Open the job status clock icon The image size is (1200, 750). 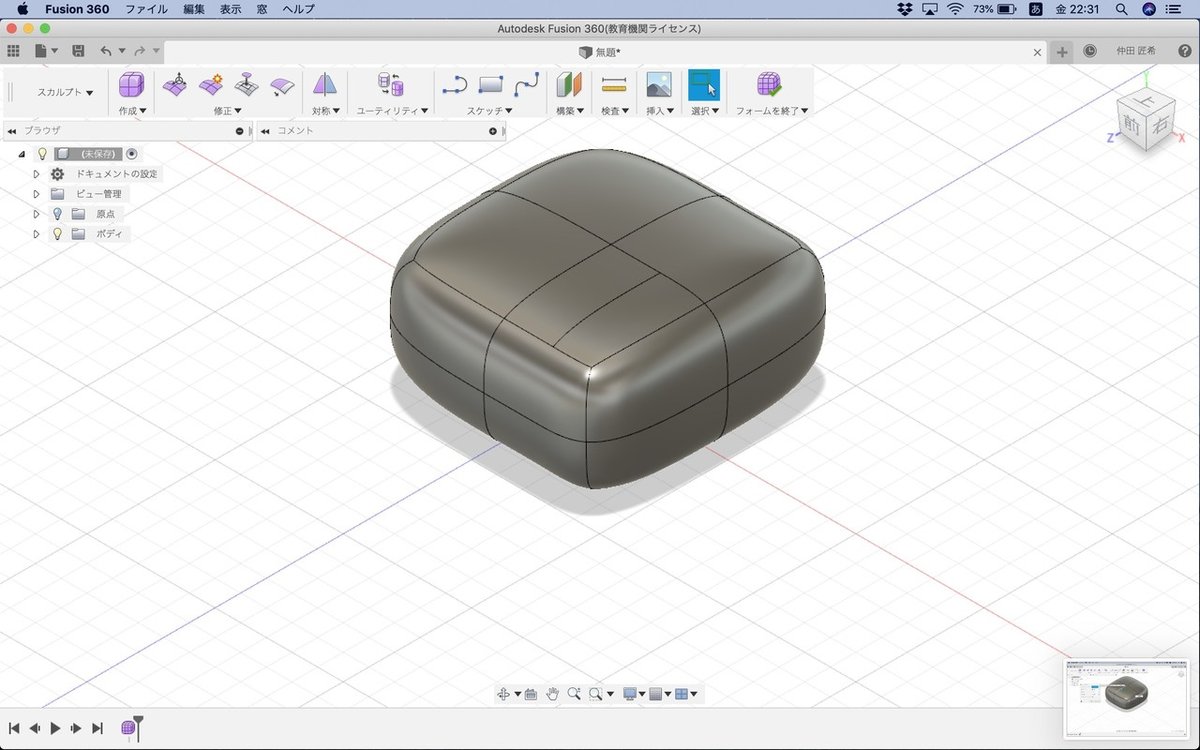(1090, 51)
